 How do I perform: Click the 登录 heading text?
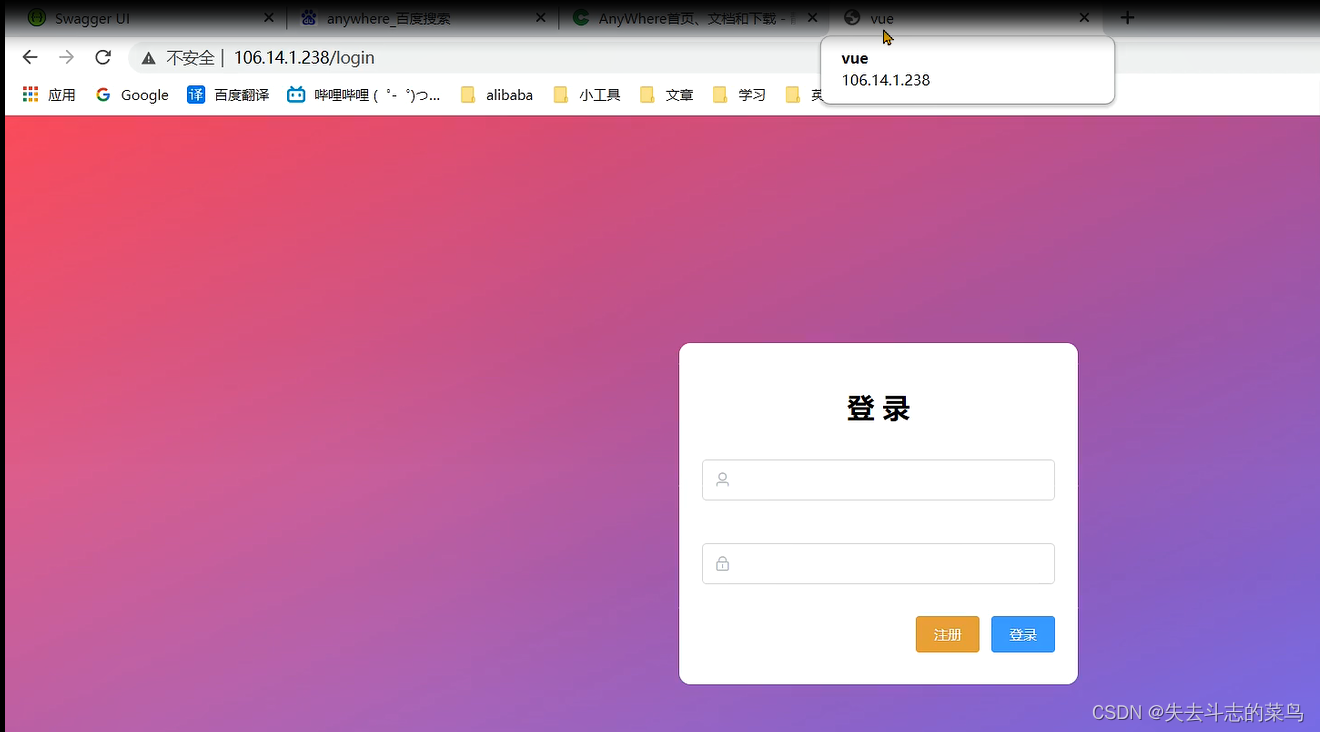click(x=878, y=409)
